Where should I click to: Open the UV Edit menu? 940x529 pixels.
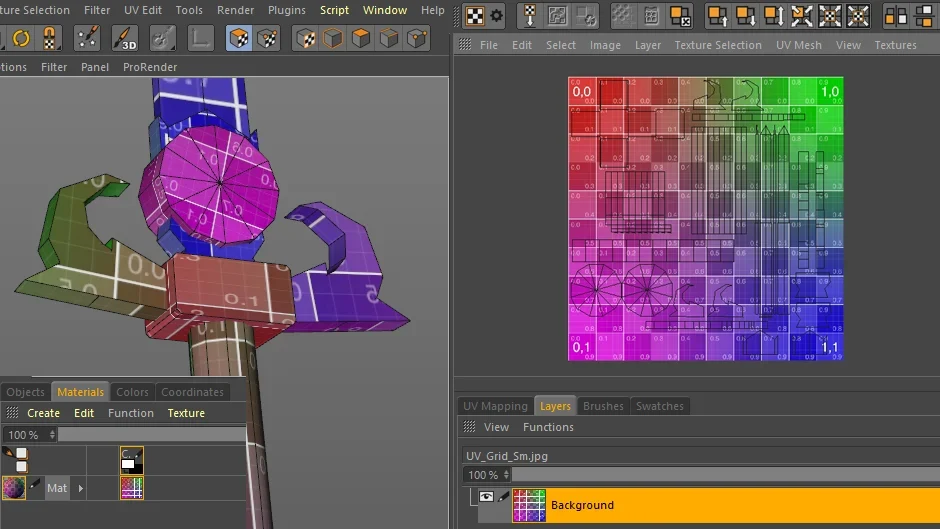click(x=143, y=10)
